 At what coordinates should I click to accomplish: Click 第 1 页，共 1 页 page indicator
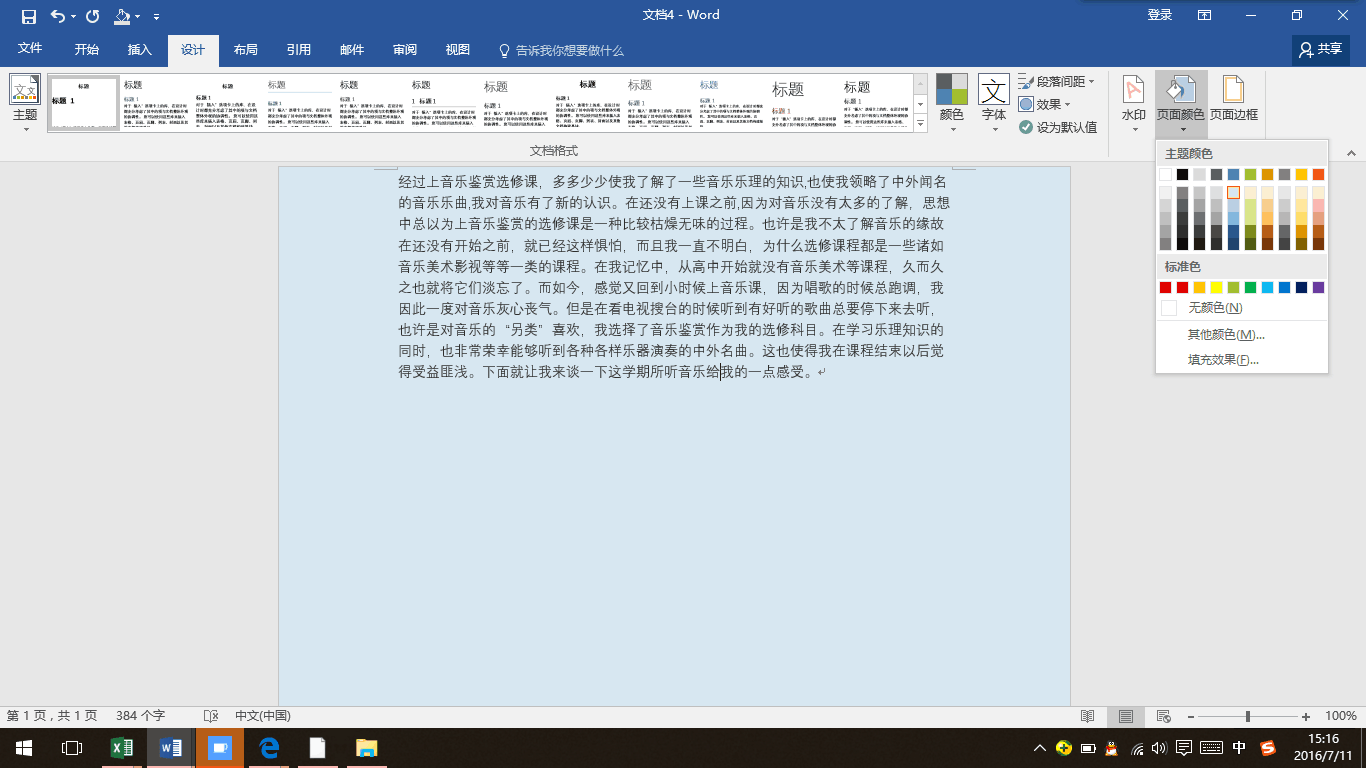click(x=52, y=716)
